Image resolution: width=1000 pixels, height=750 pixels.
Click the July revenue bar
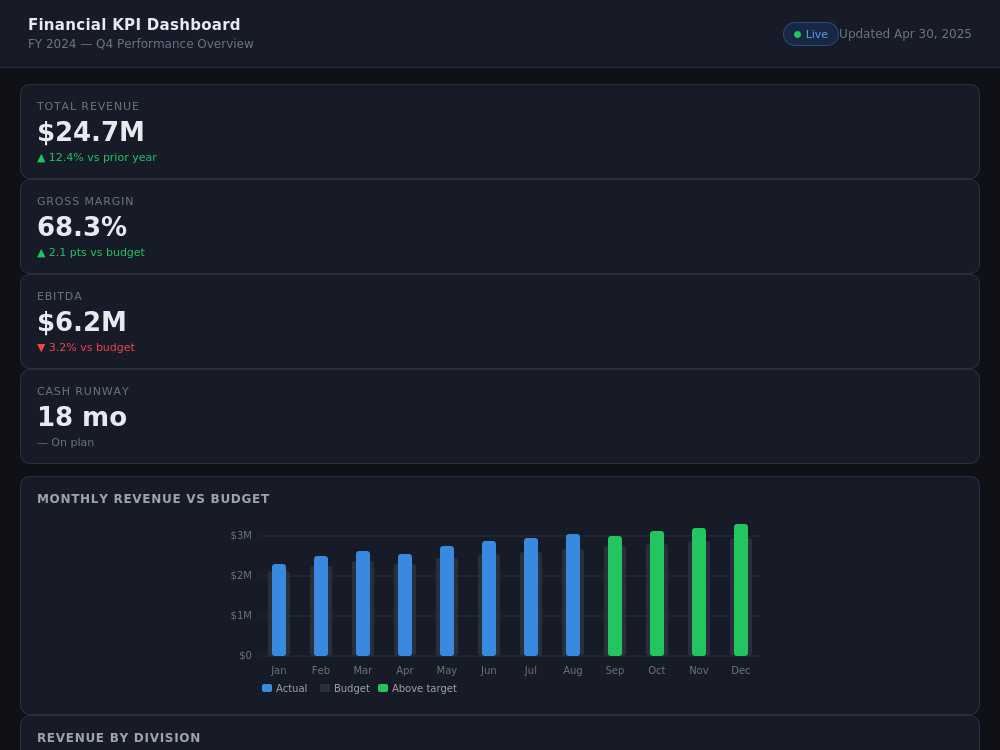(x=531, y=597)
